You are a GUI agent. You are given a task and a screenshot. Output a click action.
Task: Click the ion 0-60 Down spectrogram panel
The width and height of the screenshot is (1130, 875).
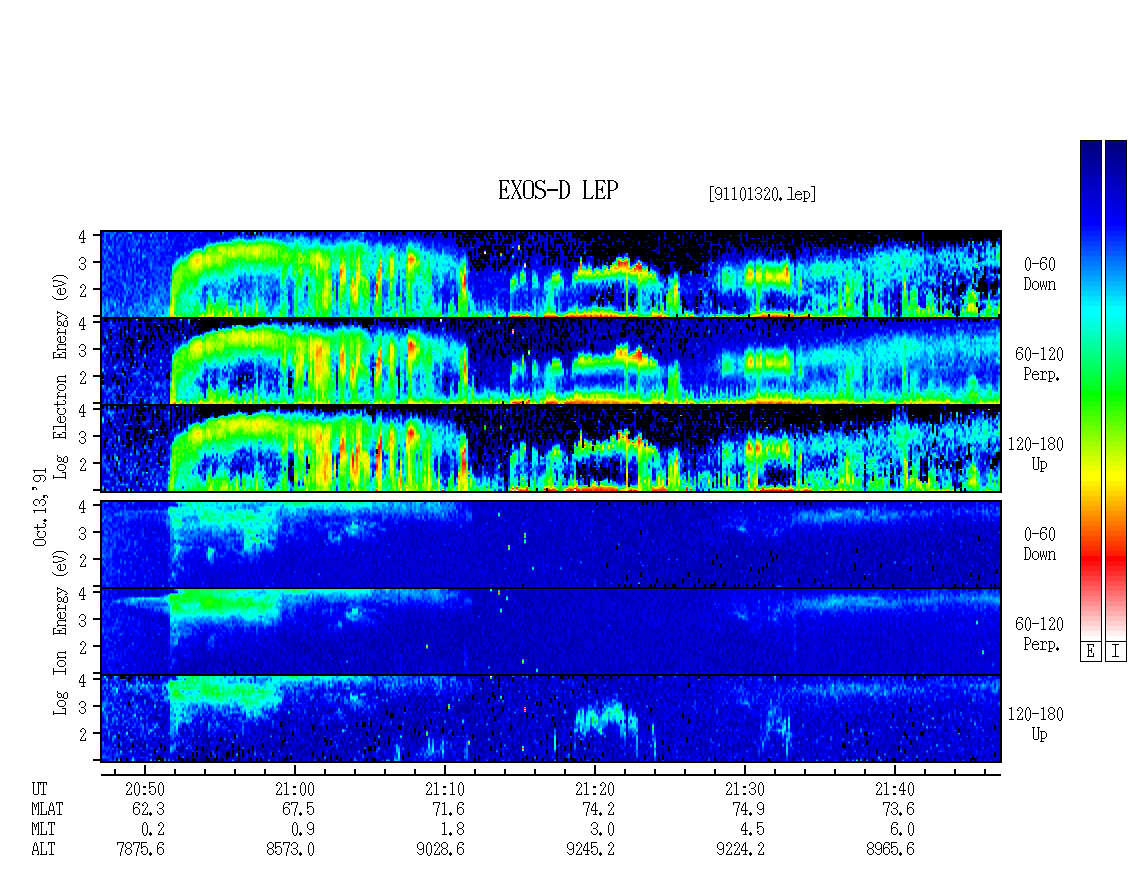click(x=551, y=544)
